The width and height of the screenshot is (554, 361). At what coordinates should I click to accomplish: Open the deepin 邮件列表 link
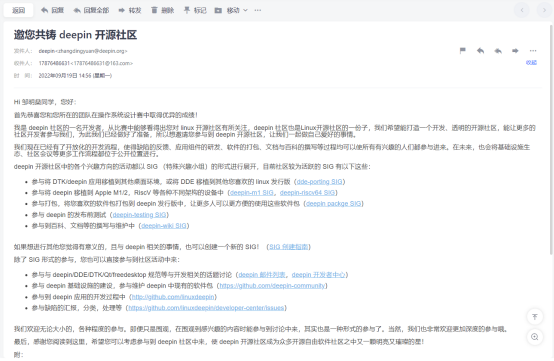[262, 275]
